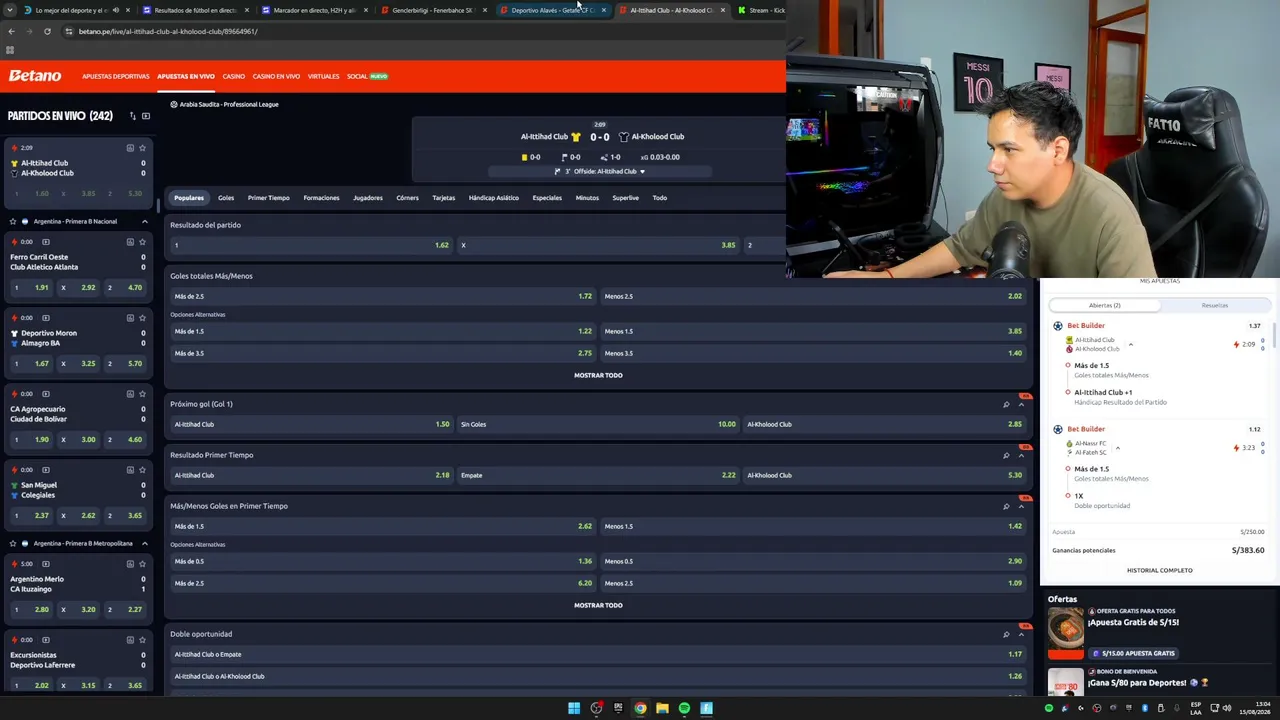
Task: Open File Explorer from the taskbar
Action: 662,708
